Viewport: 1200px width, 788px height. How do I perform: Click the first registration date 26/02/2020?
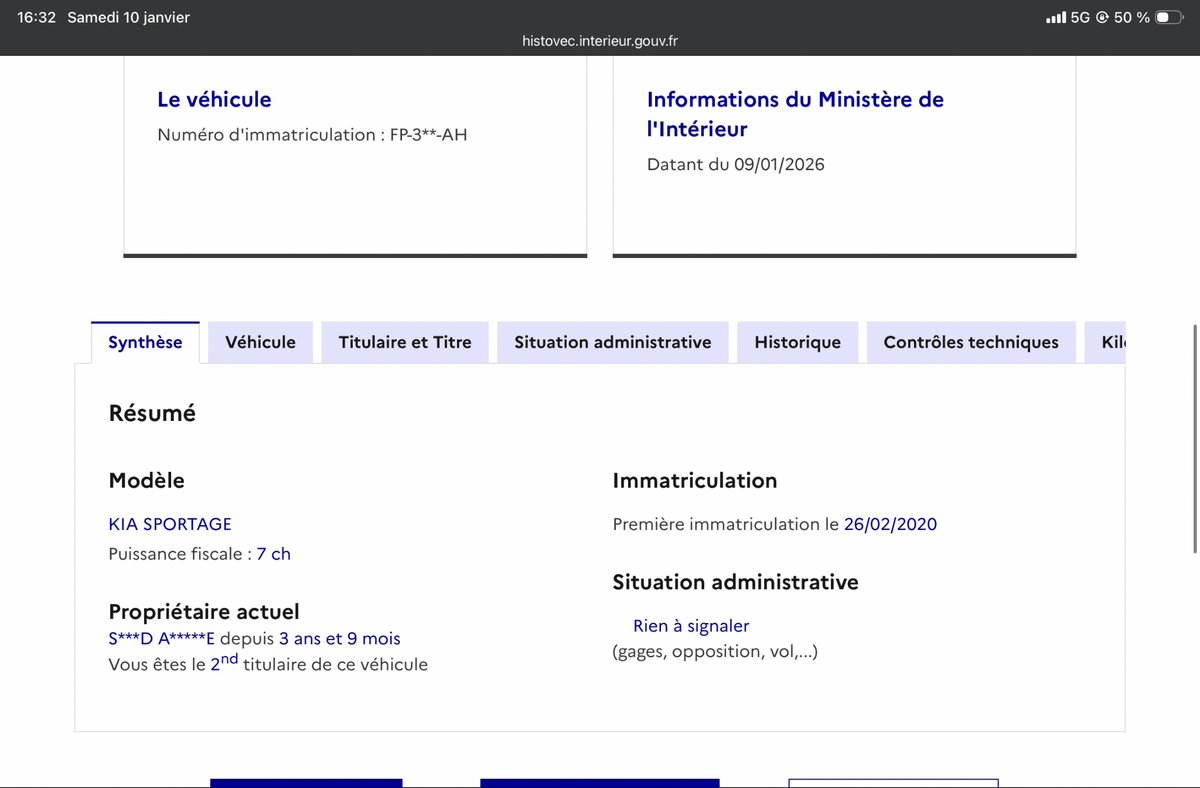click(890, 524)
